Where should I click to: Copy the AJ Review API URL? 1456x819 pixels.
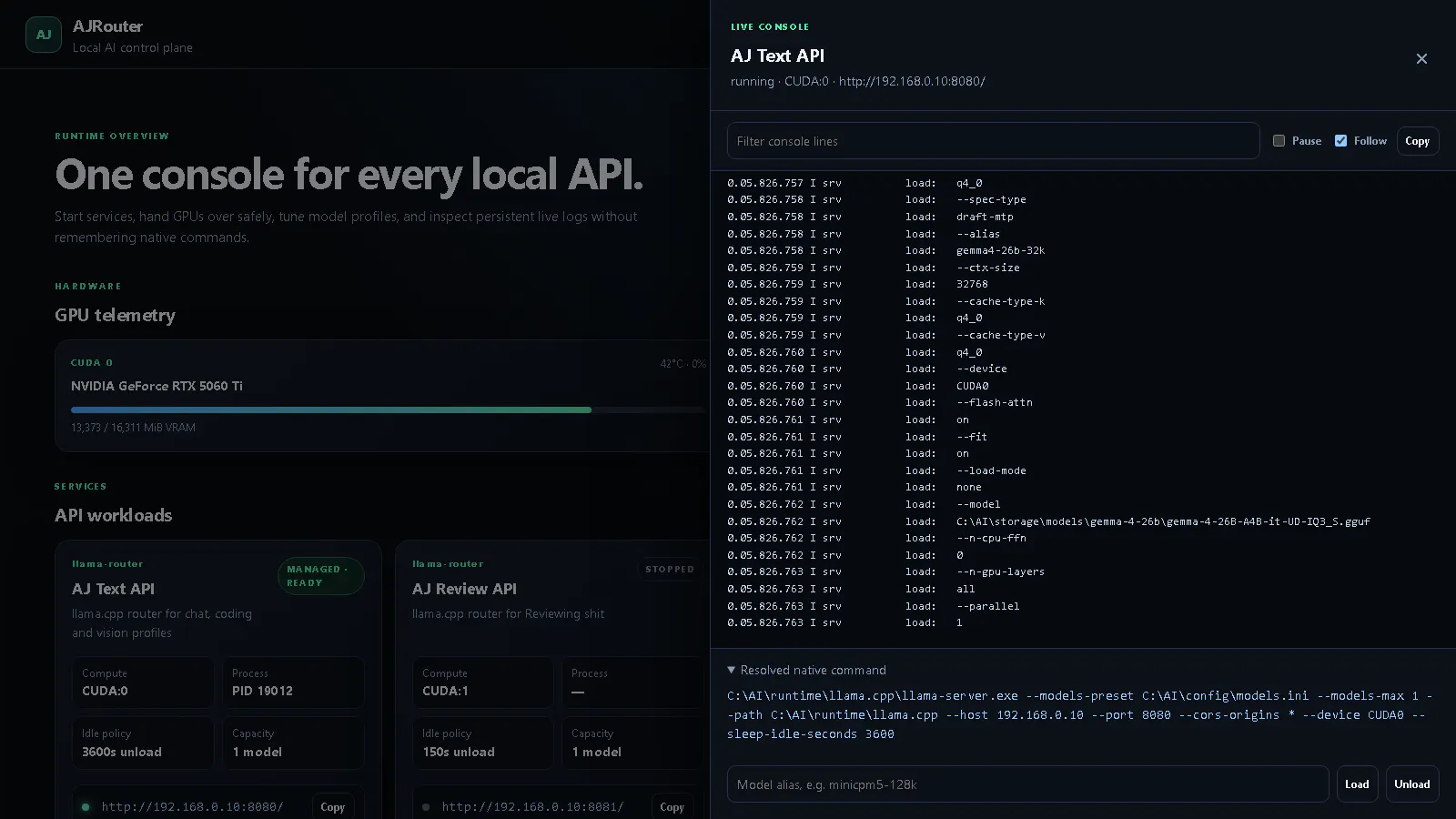[672, 806]
